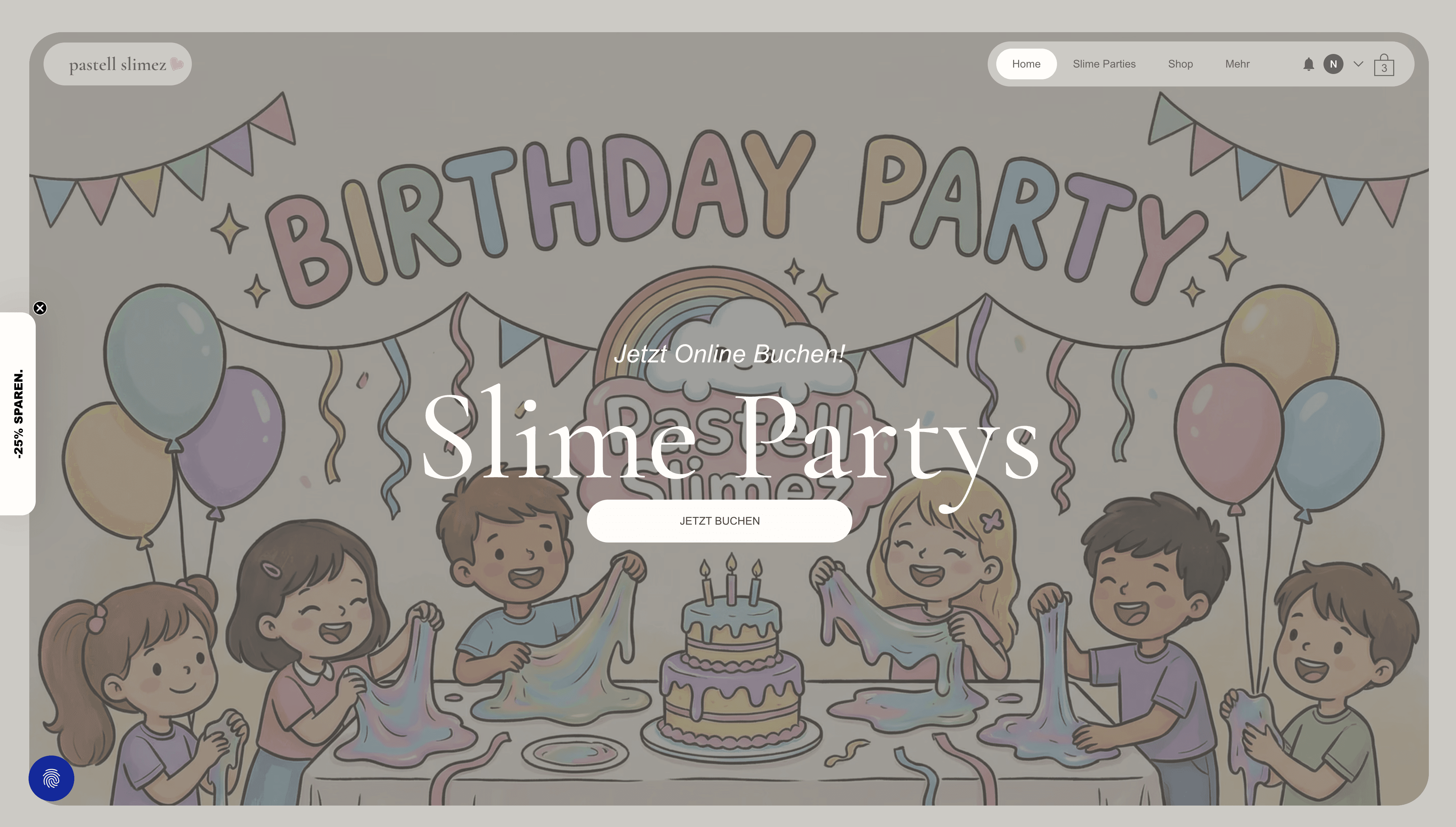Open the notifications bell
Screen dimensions: 1456x827
(x=1308, y=64)
